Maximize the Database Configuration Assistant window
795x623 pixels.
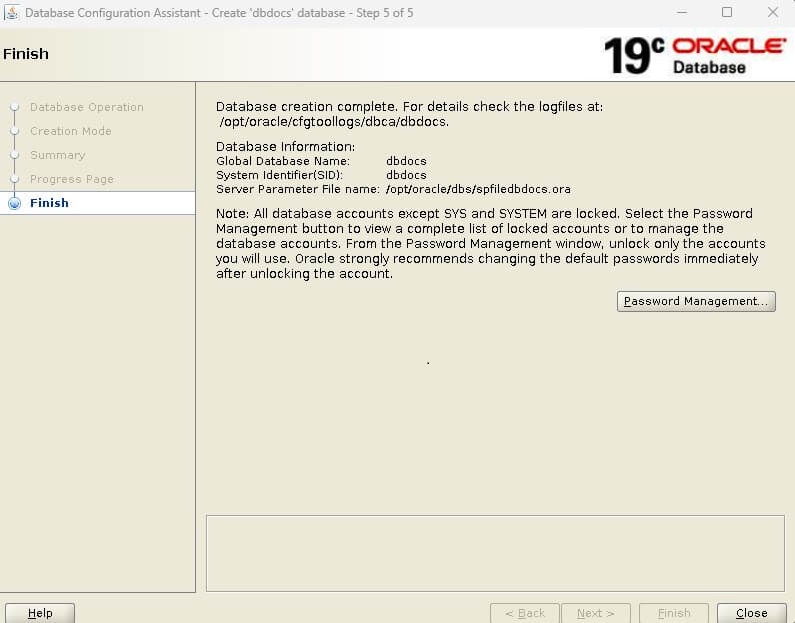coord(727,12)
